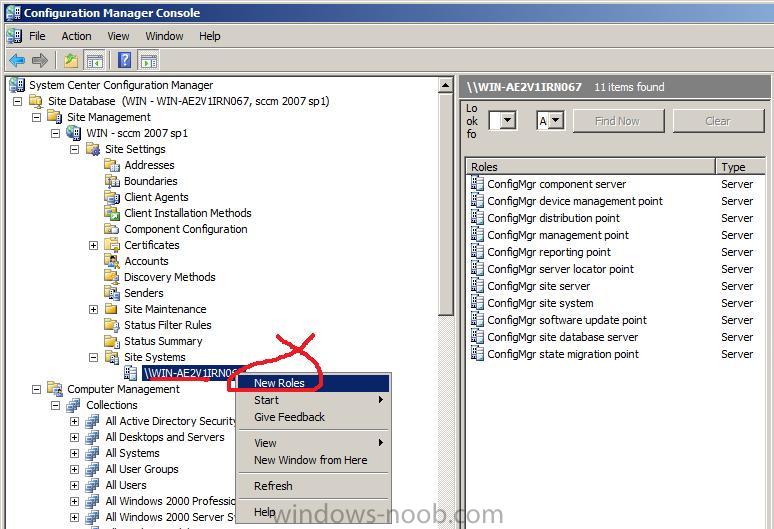Collapse the Site Database node

point(17,101)
